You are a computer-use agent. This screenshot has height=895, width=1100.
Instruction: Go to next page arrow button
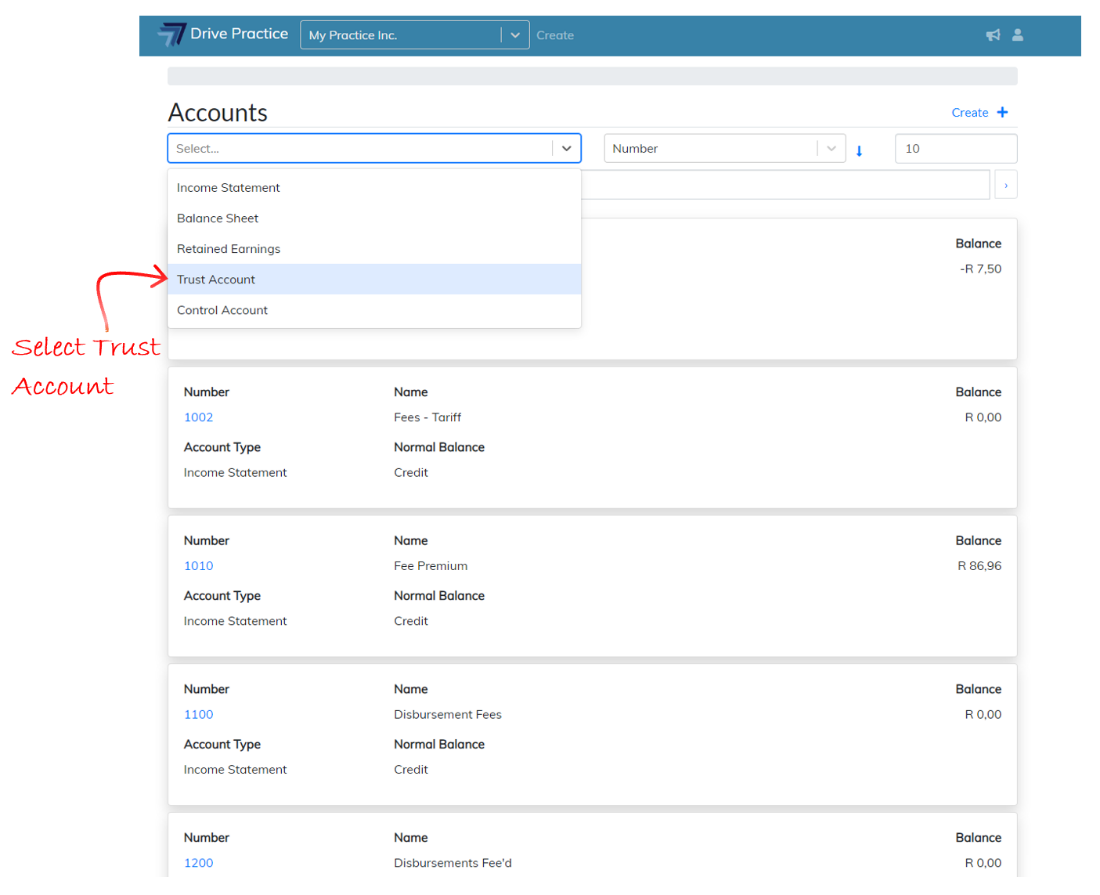pyautogui.click(x=1006, y=185)
